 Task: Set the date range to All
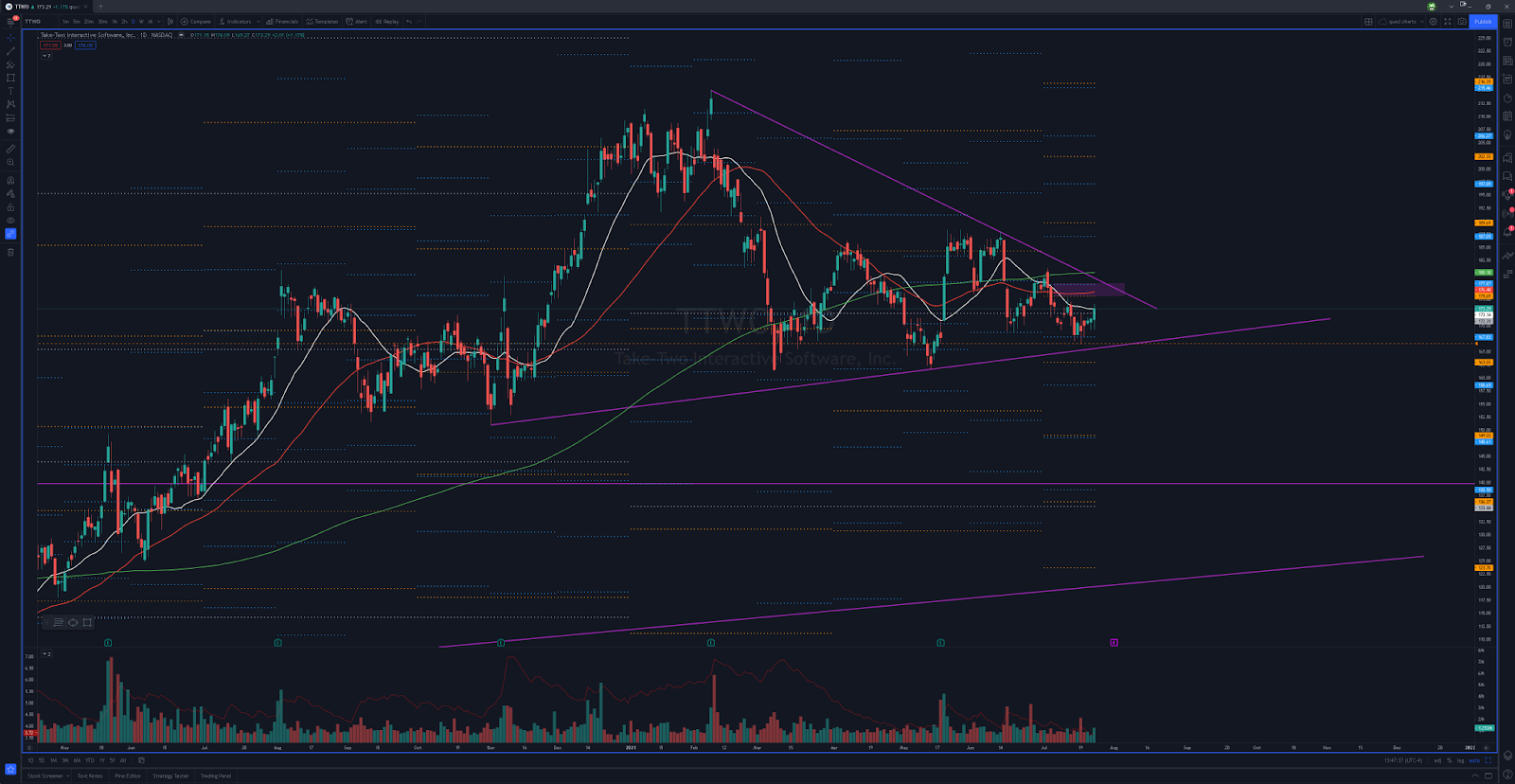pos(122,760)
